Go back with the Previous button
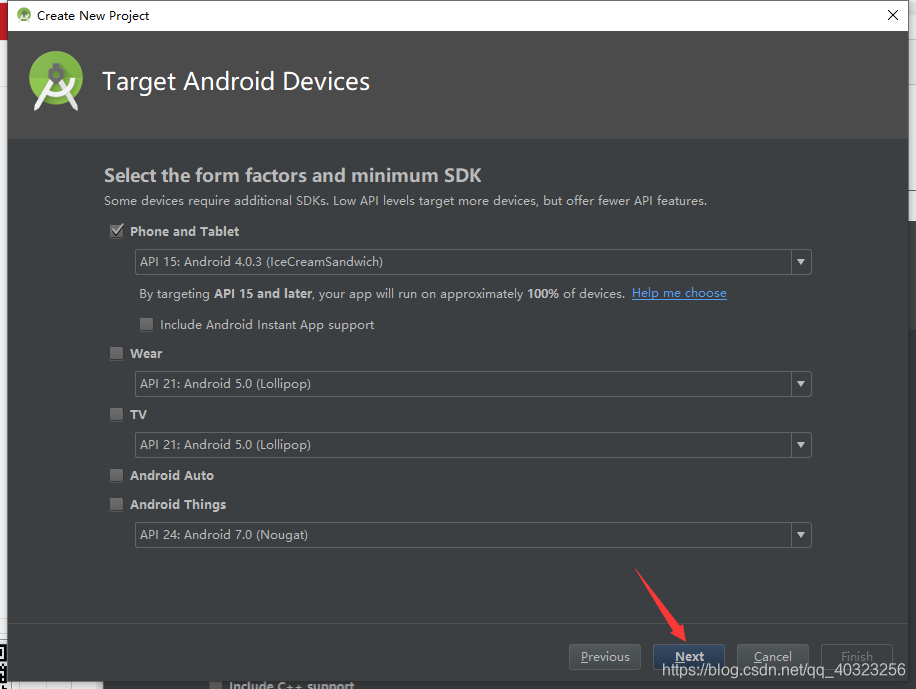 [x=605, y=657]
